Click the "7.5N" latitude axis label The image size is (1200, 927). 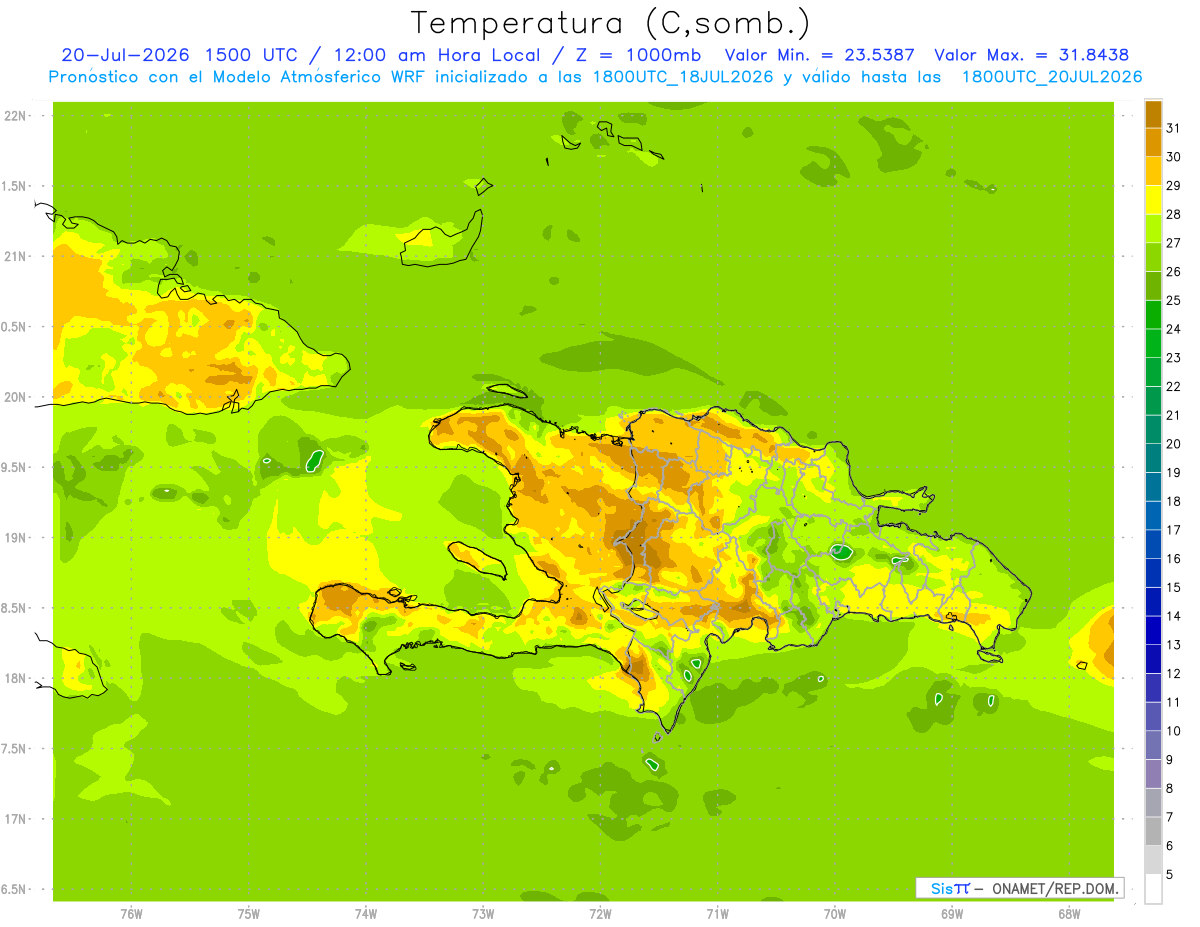(15, 748)
